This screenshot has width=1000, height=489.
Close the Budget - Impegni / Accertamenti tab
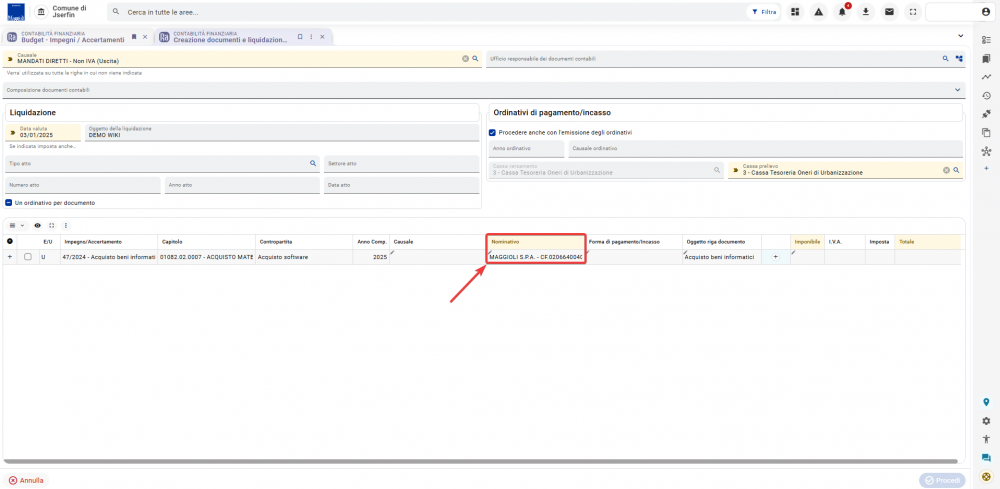coord(145,37)
